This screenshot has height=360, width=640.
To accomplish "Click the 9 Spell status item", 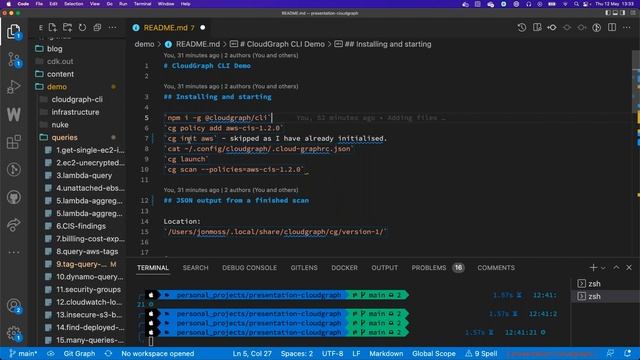I will tap(481, 353).
